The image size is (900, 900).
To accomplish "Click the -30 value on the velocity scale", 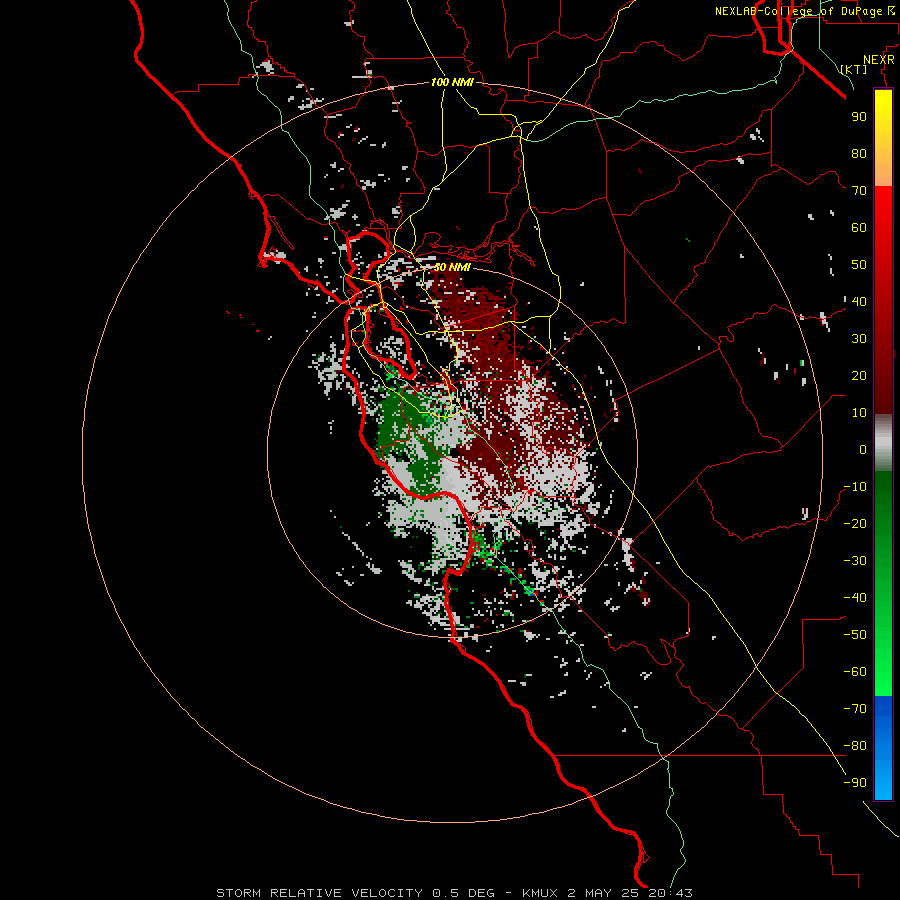I will tap(855, 561).
